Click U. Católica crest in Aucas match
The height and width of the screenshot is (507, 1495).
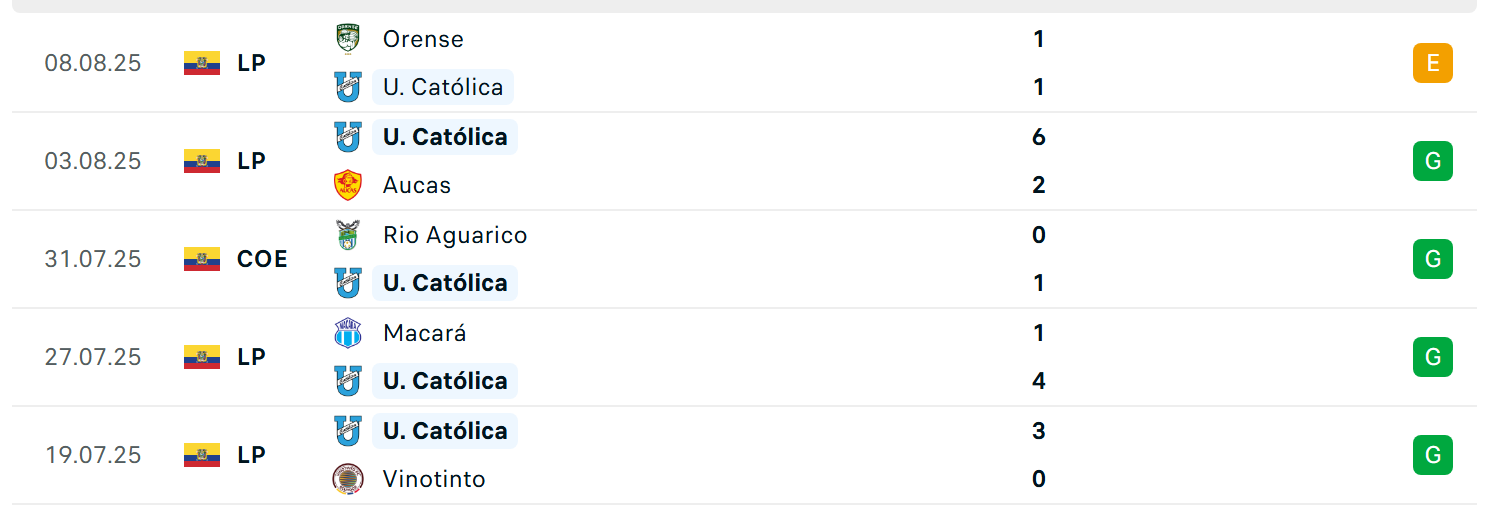[x=347, y=137]
